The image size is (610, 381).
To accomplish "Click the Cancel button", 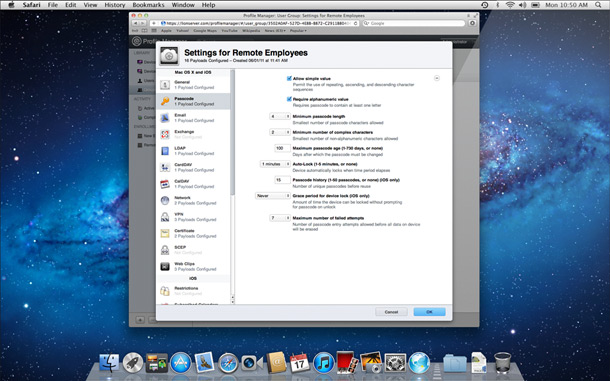I will [391, 312].
